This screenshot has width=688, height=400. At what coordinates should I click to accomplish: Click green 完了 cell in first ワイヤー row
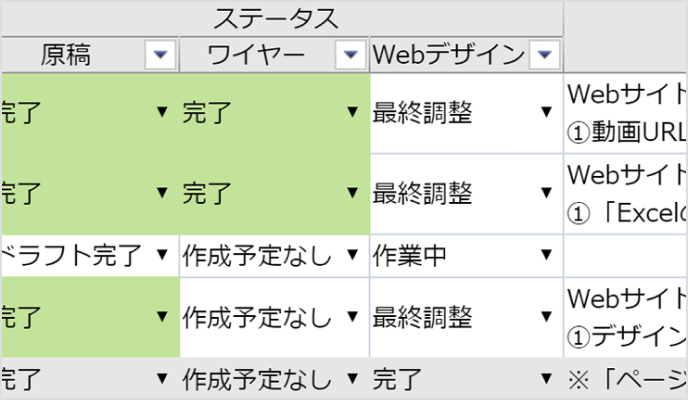260,113
